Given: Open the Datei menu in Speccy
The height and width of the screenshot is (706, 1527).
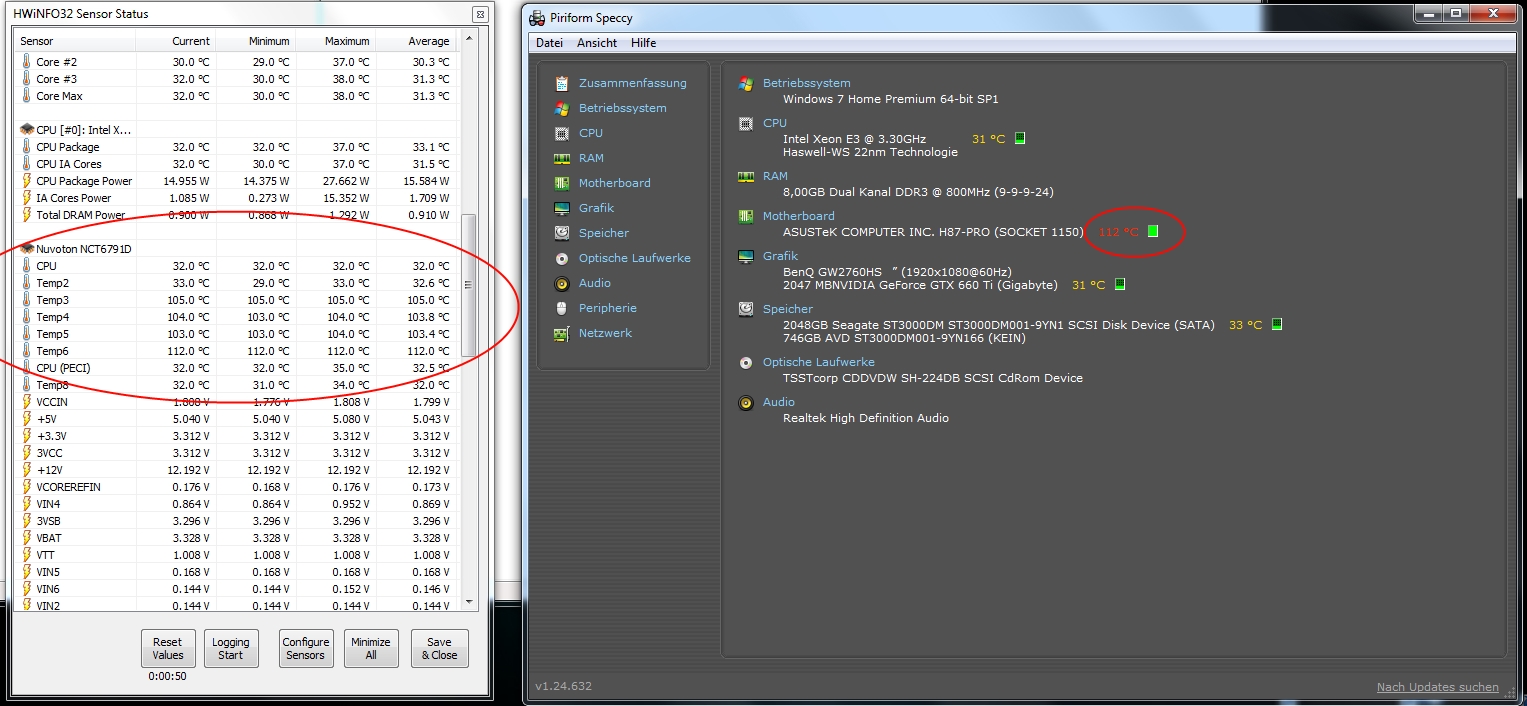Looking at the screenshot, I should [549, 43].
